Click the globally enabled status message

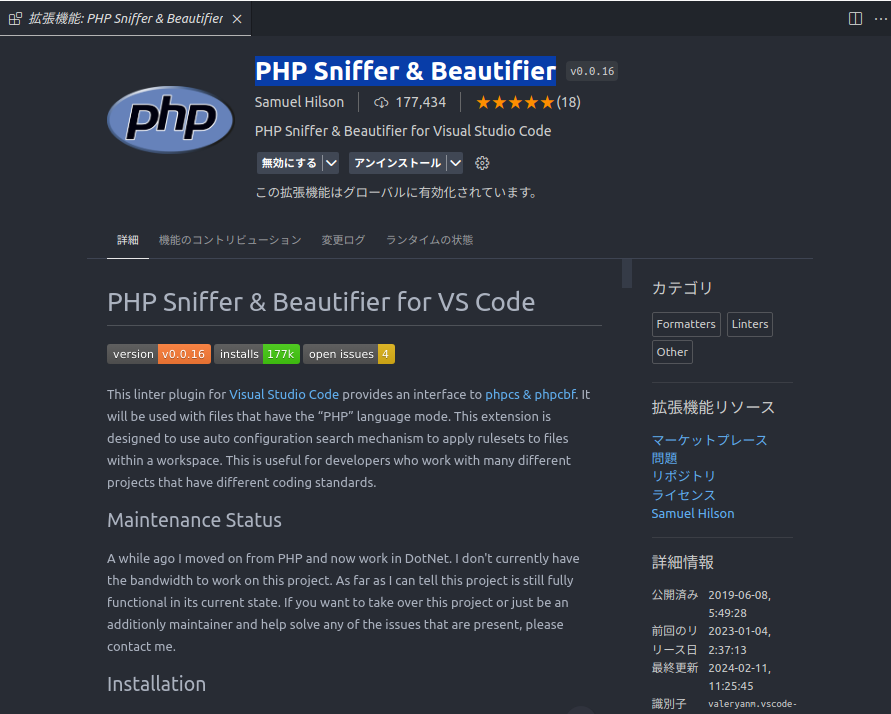pos(397,193)
